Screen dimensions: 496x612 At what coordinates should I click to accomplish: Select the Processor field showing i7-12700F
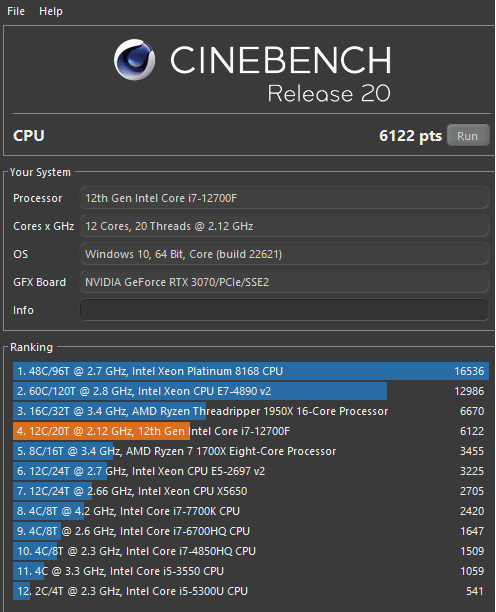tap(284, 198)
